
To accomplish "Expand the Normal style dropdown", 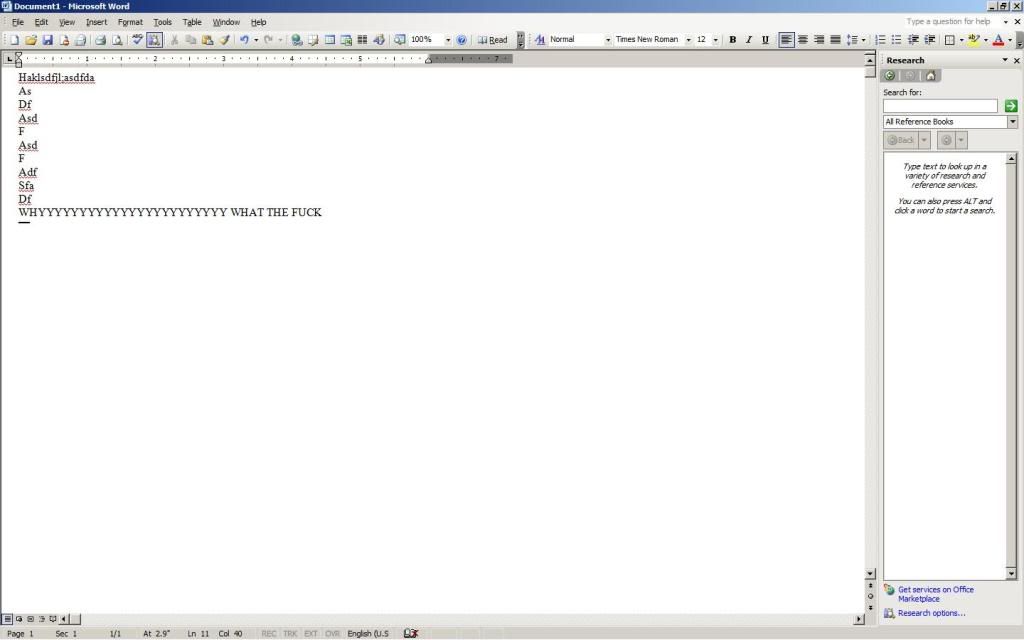I will pos(607,40).
